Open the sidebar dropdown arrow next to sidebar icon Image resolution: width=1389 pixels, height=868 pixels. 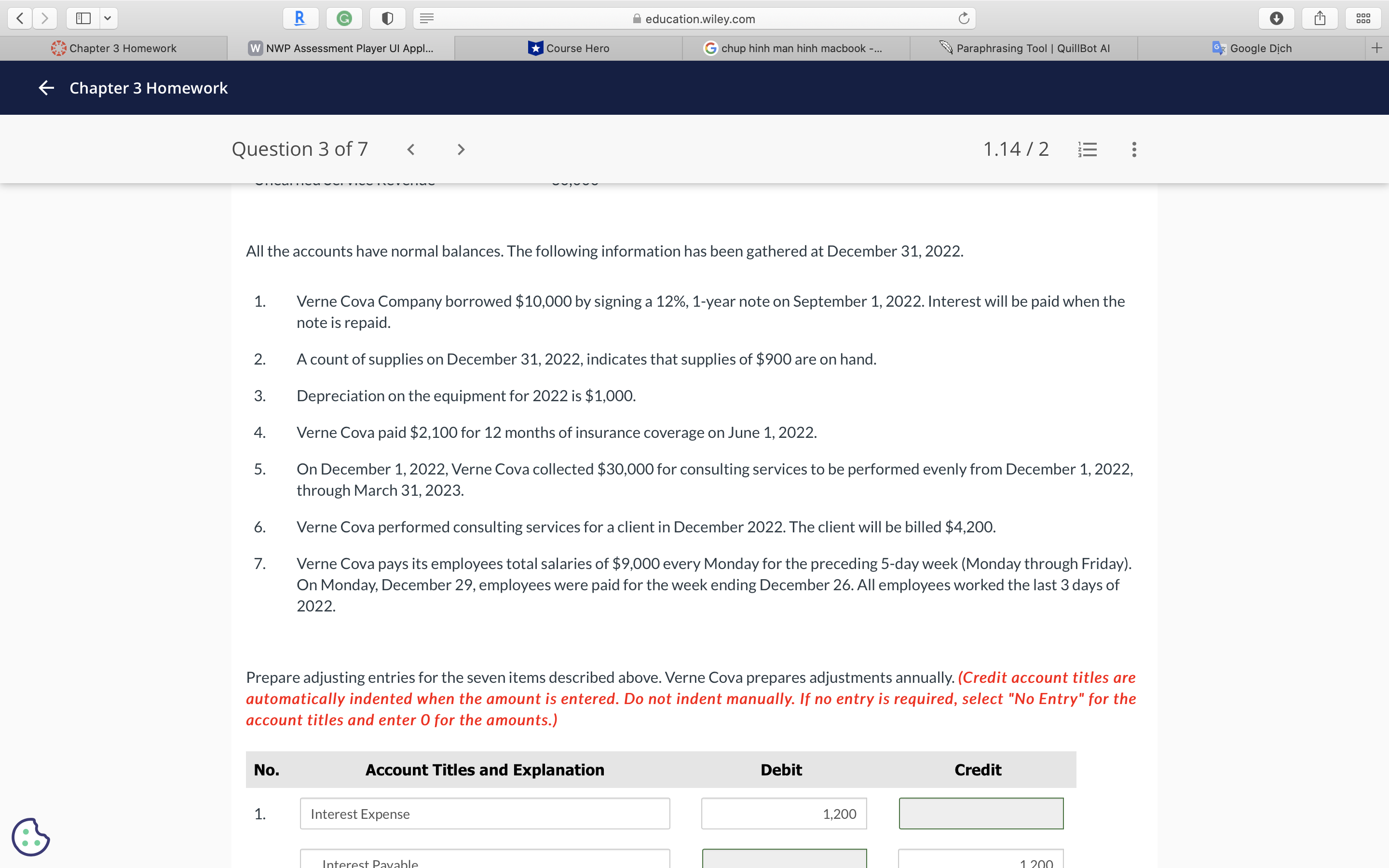pyautogui.click(x=109, y=18)
